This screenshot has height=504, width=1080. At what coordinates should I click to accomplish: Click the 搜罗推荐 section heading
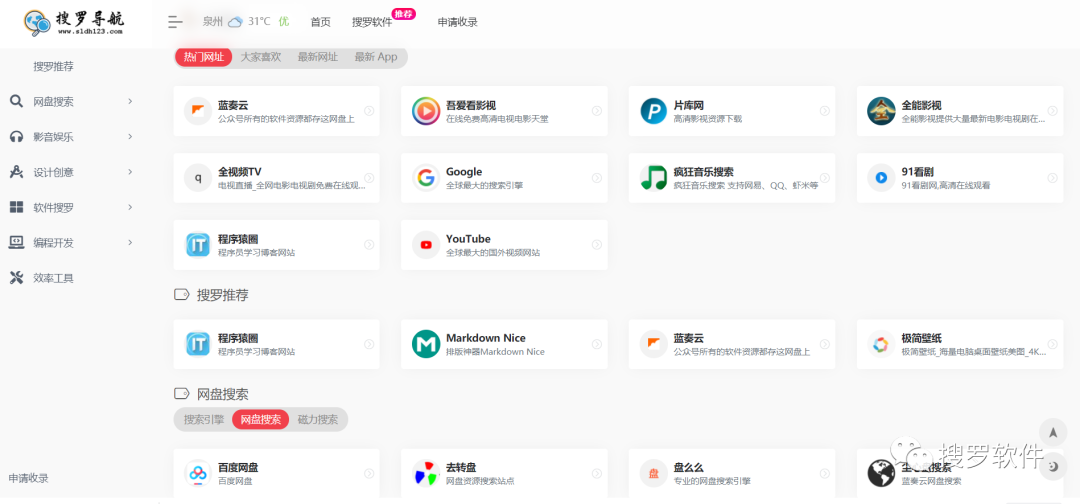[222, 295]
